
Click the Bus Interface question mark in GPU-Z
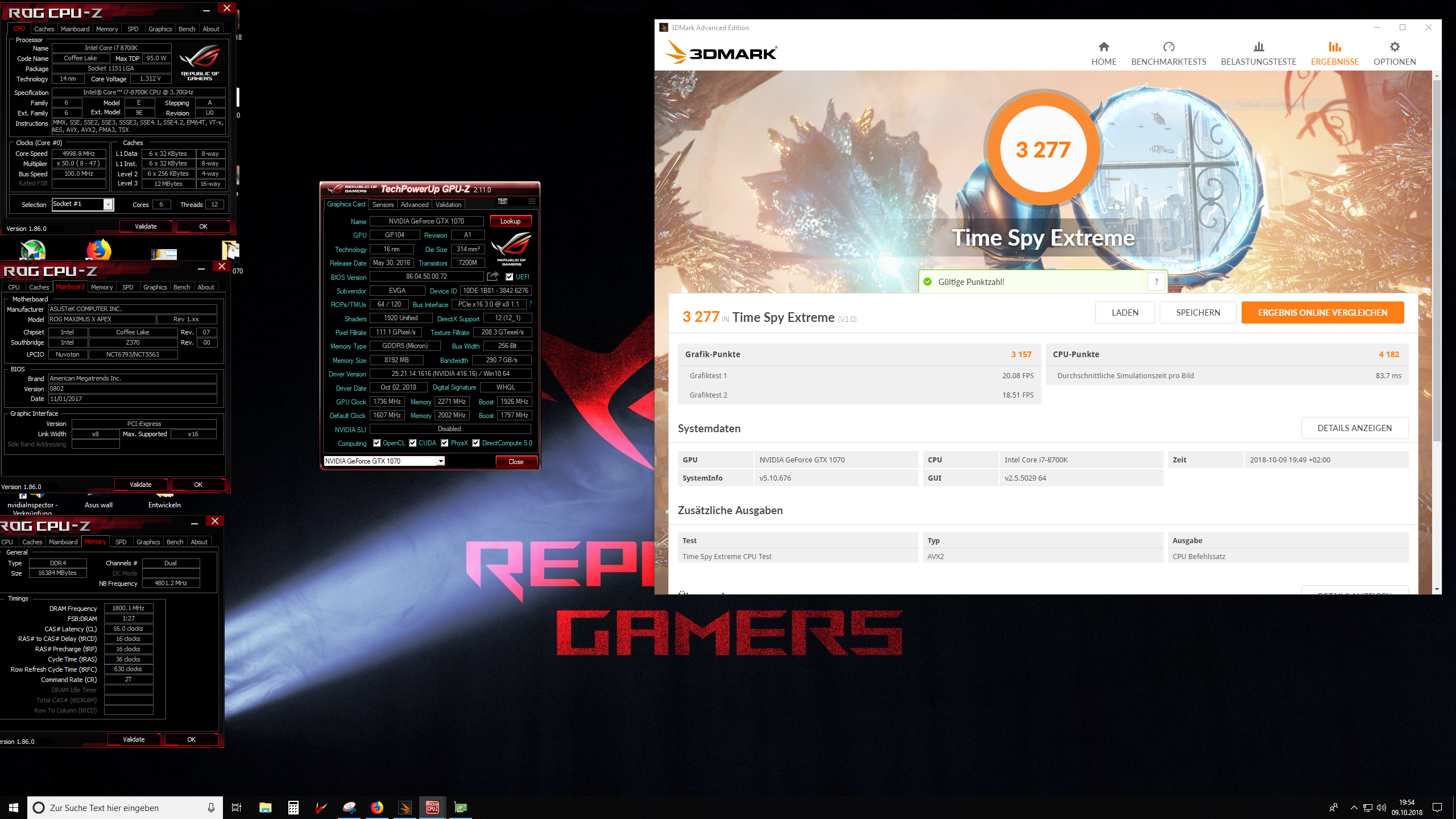click(530, 304)
